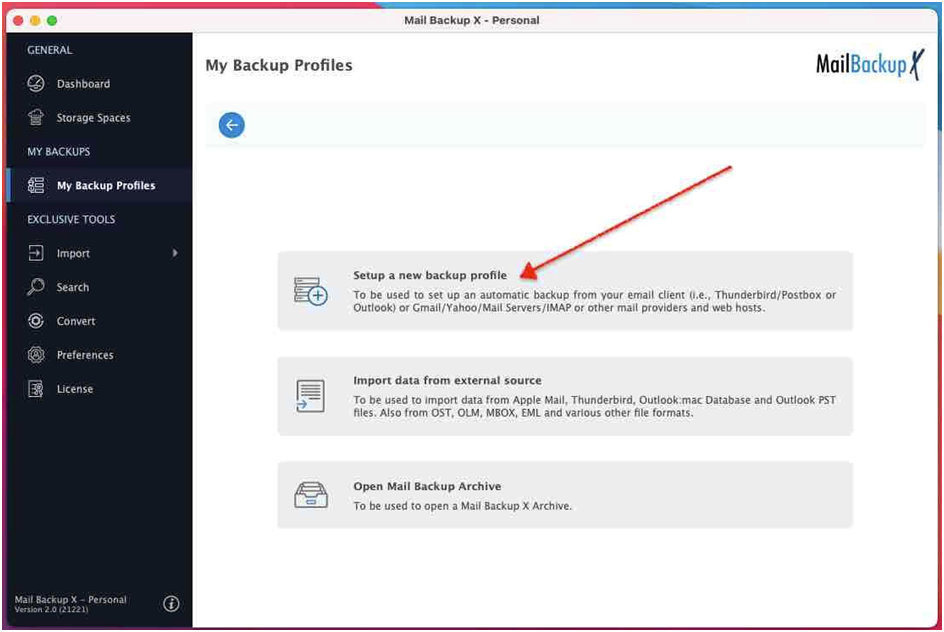Click the blue back arrow button
The height and width of the screenshot is (632, 944).
click(x=232, y=125)
